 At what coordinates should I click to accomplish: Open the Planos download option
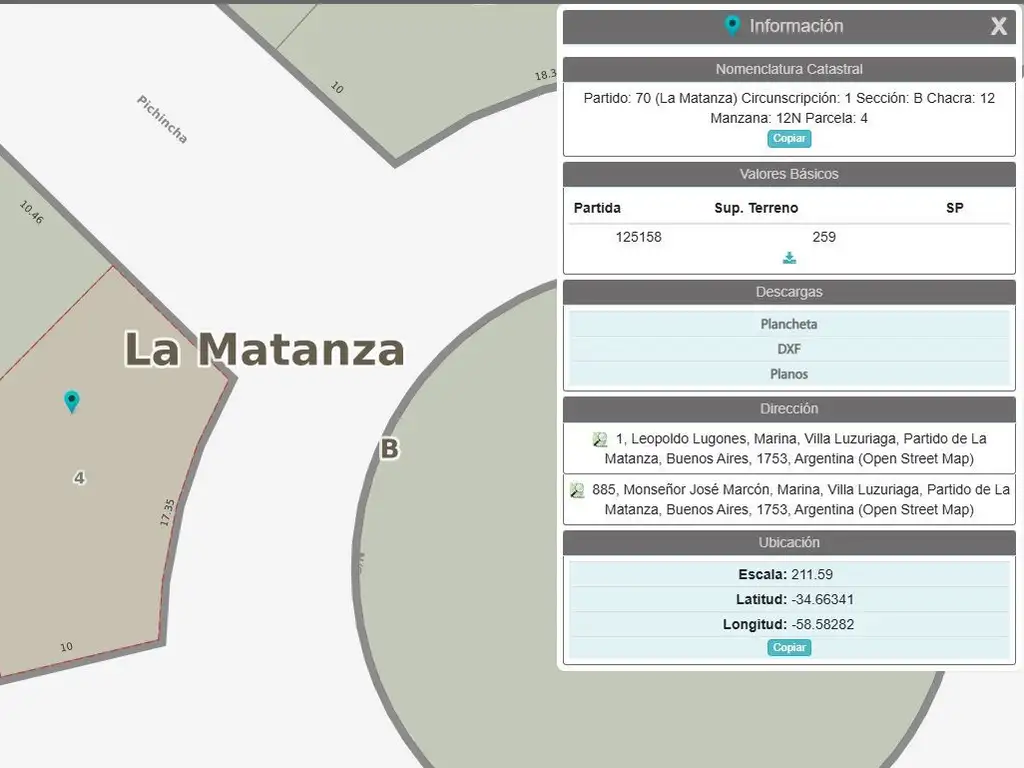click(x=789, y=374)
